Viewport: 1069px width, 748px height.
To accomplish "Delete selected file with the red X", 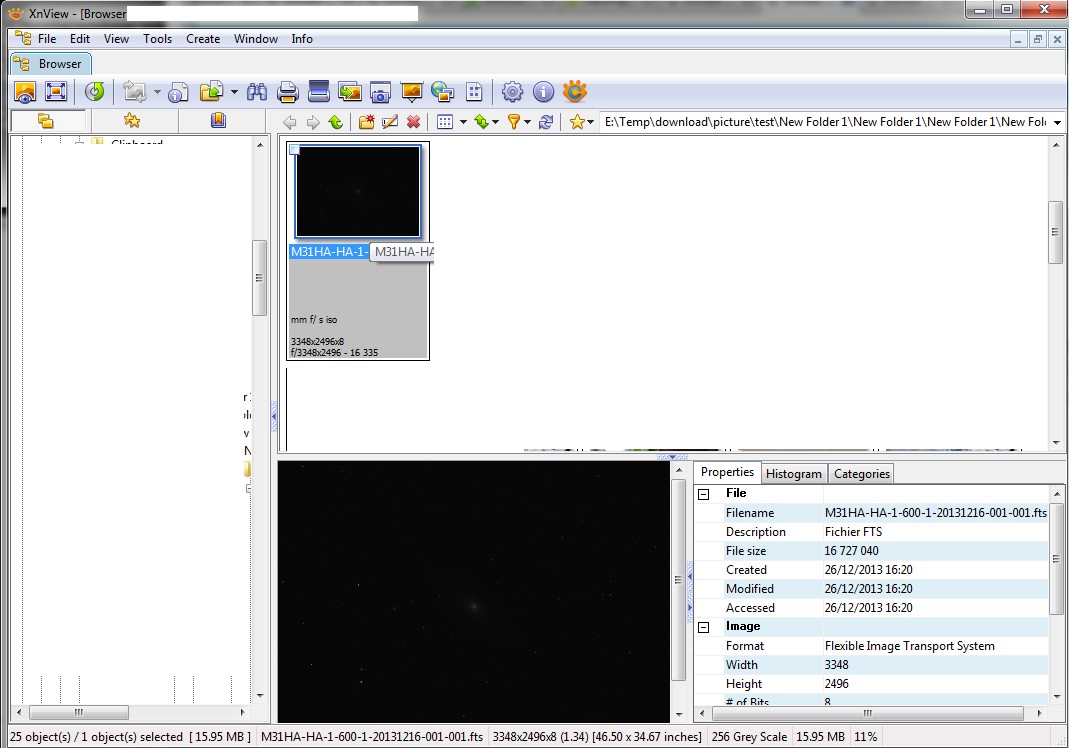I will (413, 122).
